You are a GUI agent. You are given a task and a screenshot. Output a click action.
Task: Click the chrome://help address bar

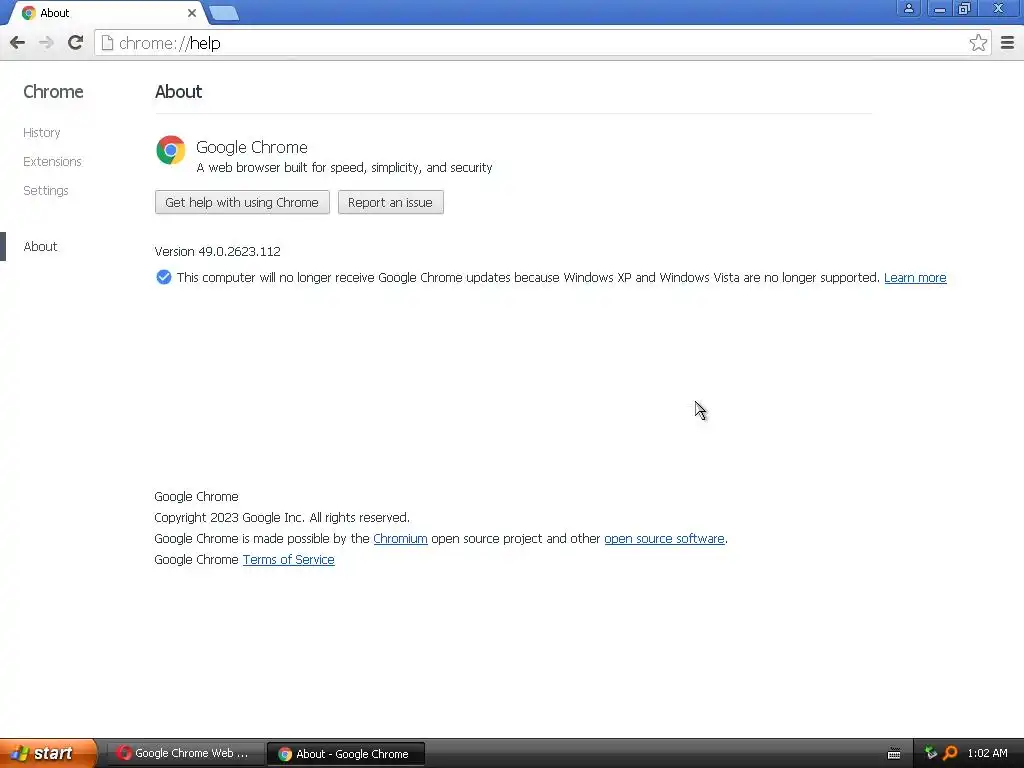pos(542,43)
